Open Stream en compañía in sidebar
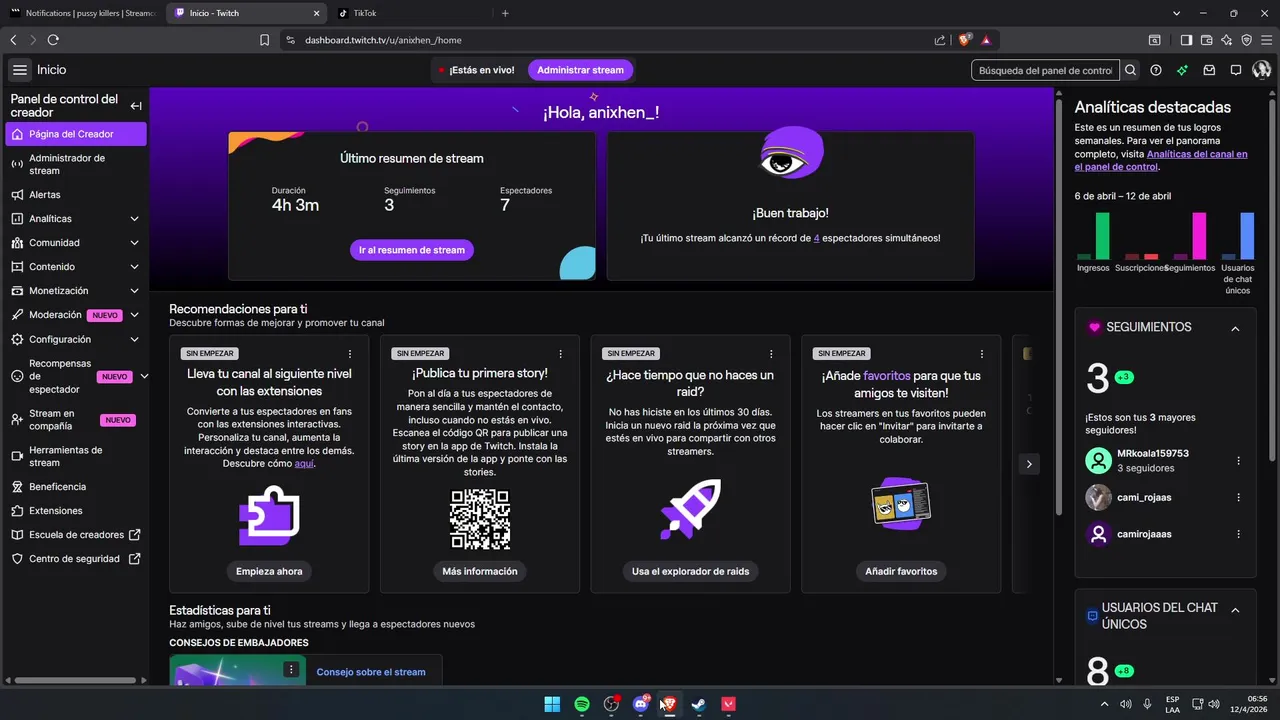 76,420
